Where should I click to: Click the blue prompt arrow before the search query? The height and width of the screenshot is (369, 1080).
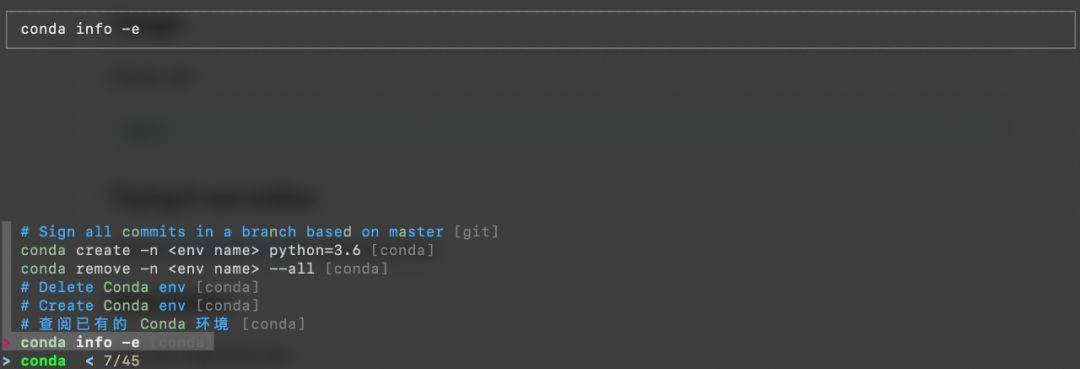coord(6,361)
